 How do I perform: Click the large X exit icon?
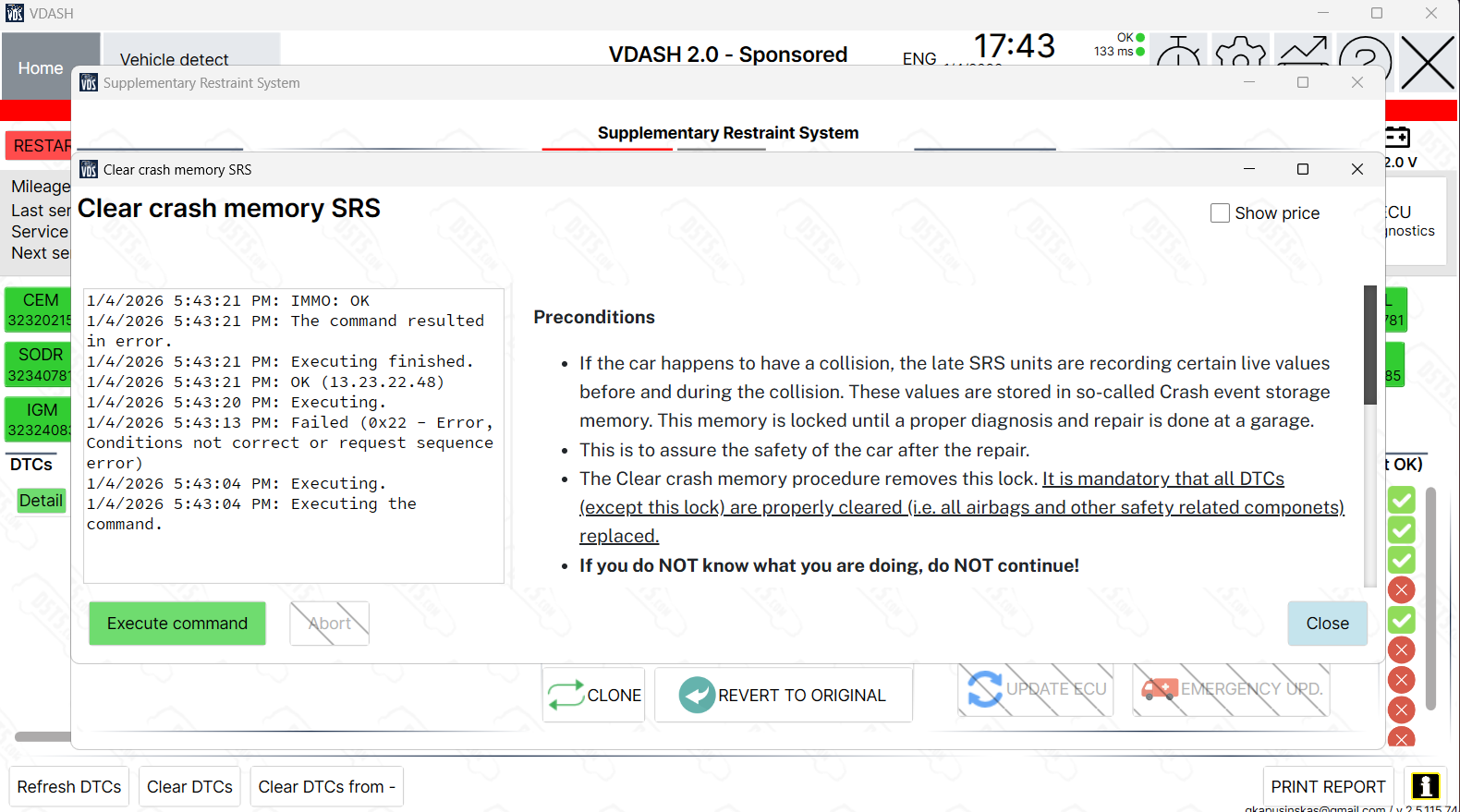(1428, 63)
